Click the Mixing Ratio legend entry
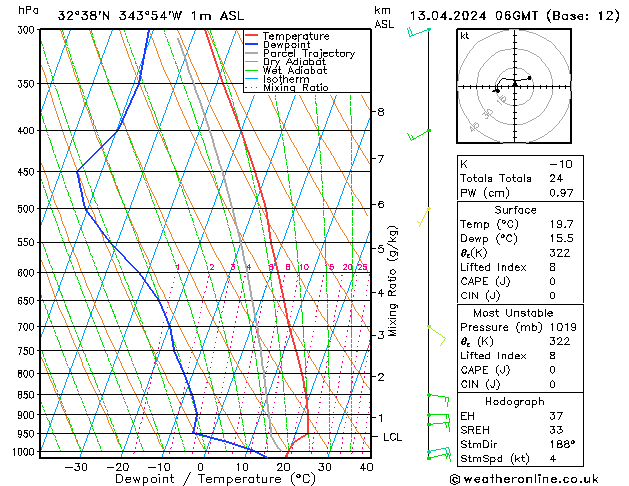The height and width of the screenshot is (486, 629). click(x=287, y=87)
